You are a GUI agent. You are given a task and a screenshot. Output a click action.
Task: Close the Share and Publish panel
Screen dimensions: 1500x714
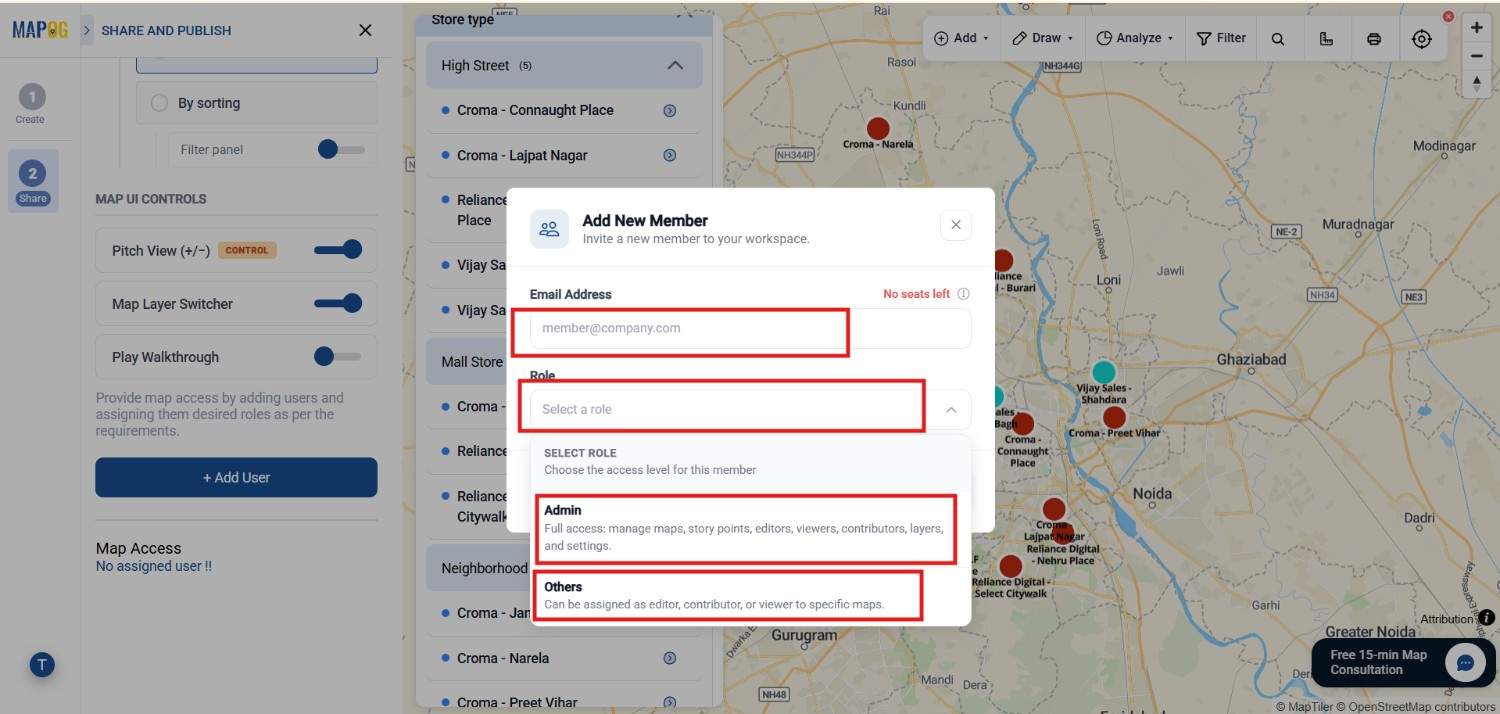pos(365,30)
